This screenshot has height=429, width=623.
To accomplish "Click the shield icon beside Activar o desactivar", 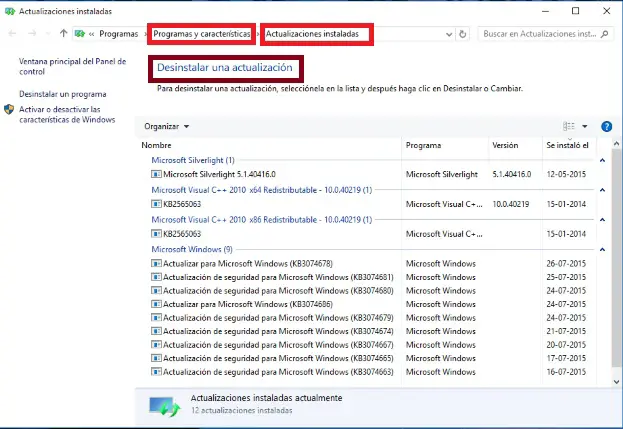I will [9, 109].
